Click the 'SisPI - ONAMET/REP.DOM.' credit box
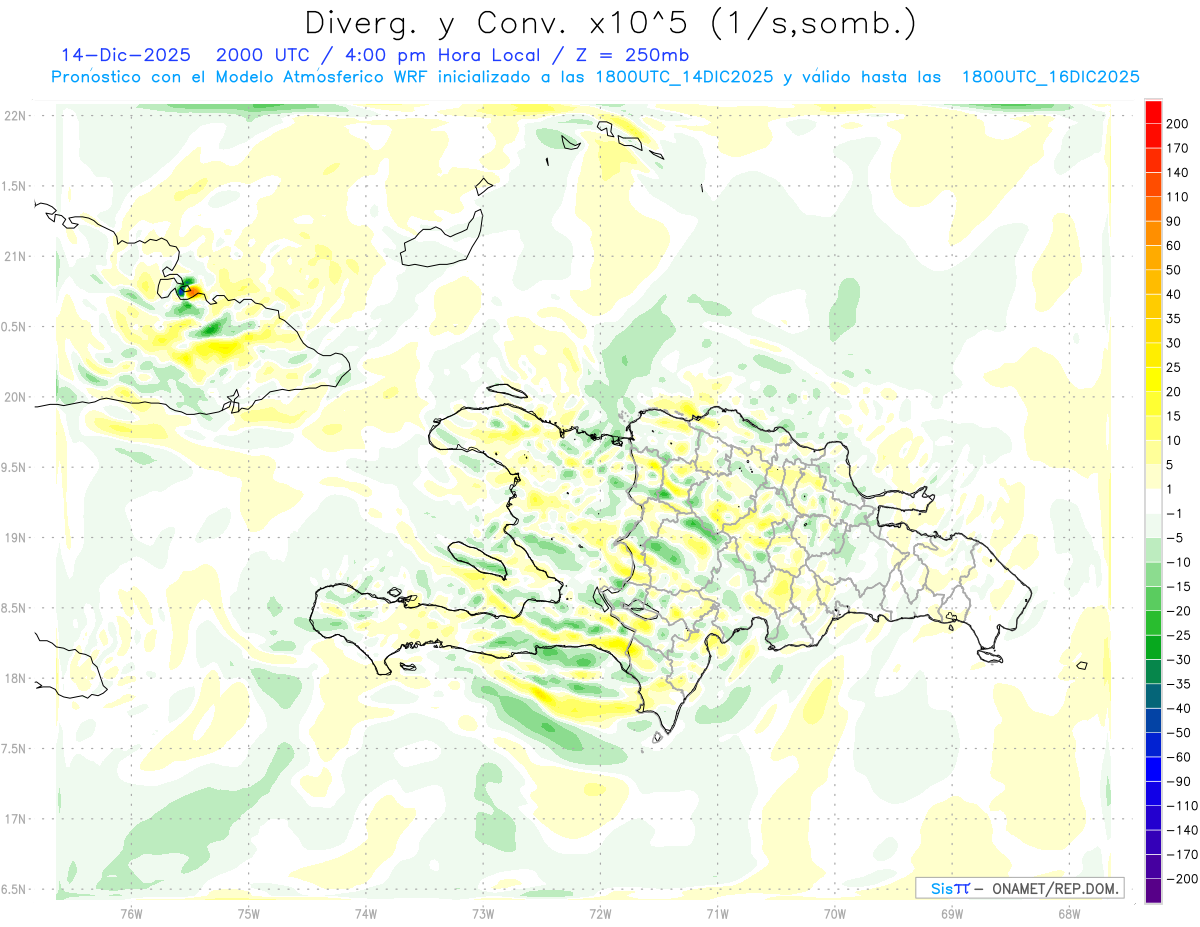Image resolution: width=1200 pixels, height=927 pixels. [1019, 888]
